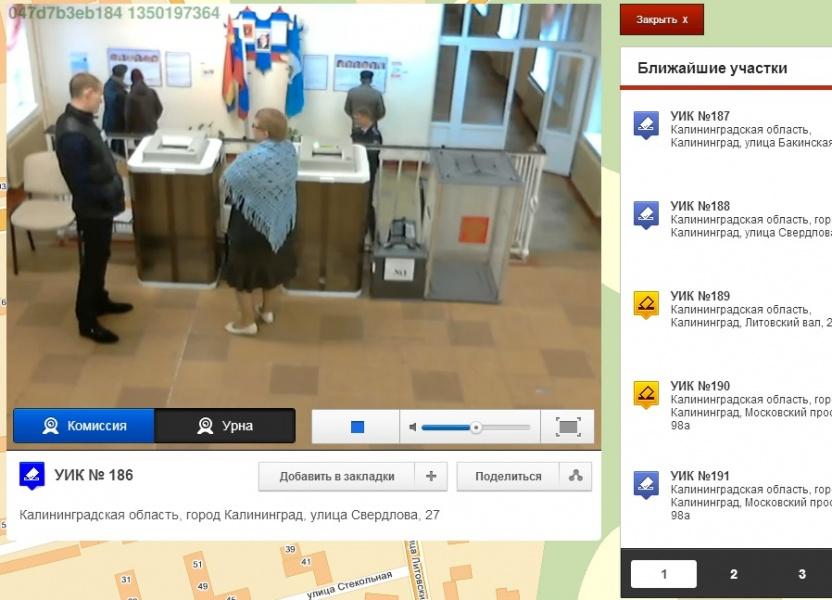Mute the video using the speaker icon
Viewport: 832px width, 600px height.
click(412, 427)
